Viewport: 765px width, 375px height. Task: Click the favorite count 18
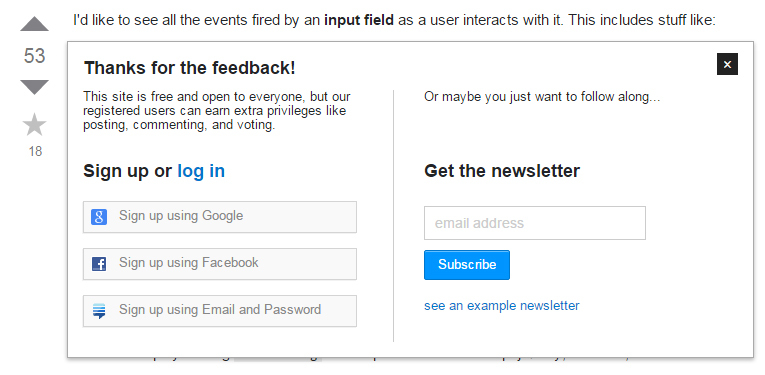(x=35, y=152)
